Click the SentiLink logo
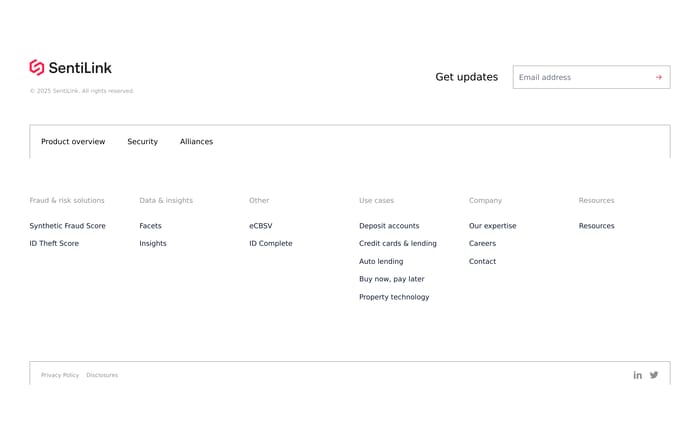This screenshot has width=700, height=444. (70, 68)
